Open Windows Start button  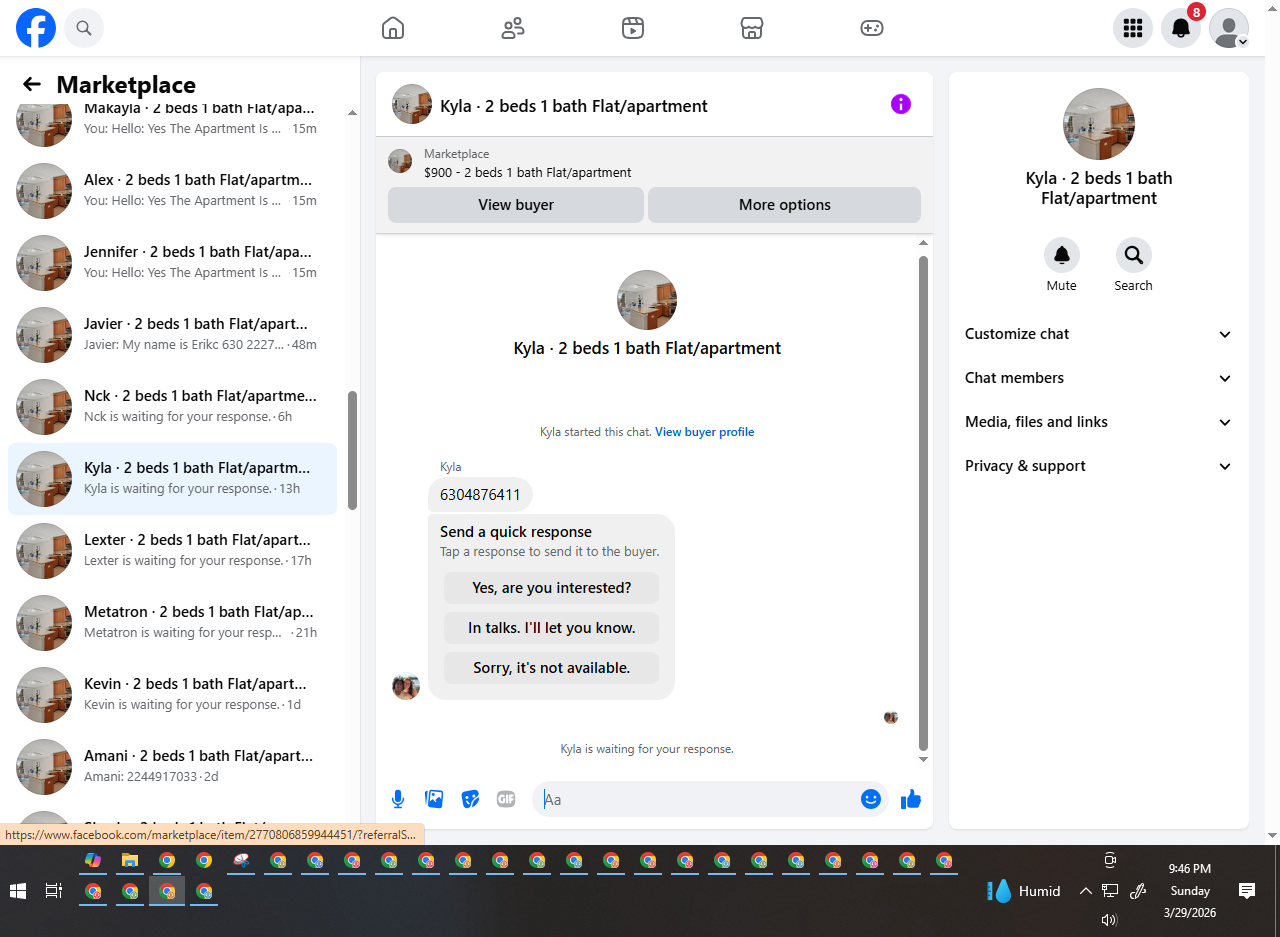pyautogui.click(x=18, y=891)
